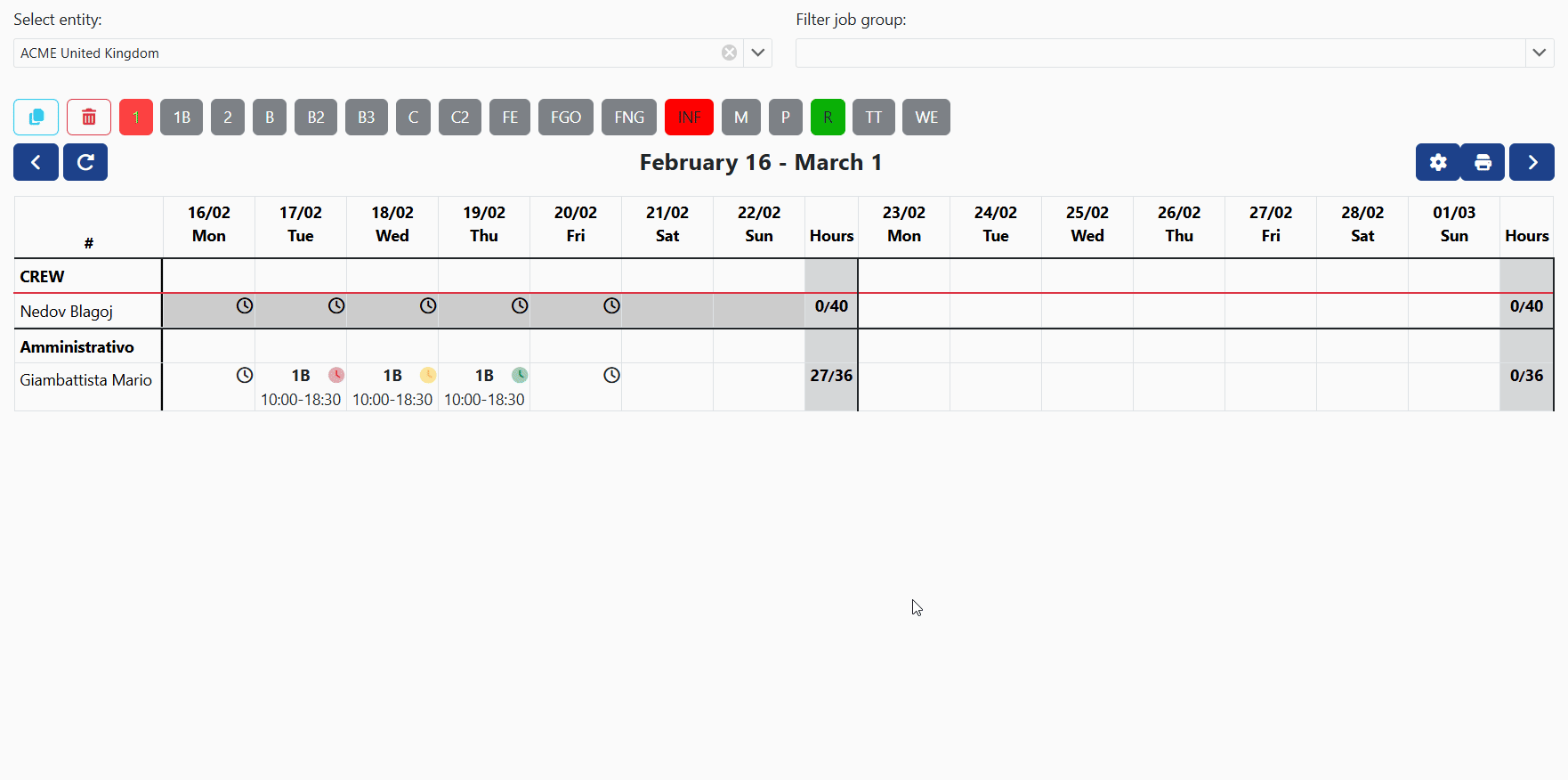Select the red INF shift swatch
This screenshot has height=780, width=1568.
coord(689,118)
